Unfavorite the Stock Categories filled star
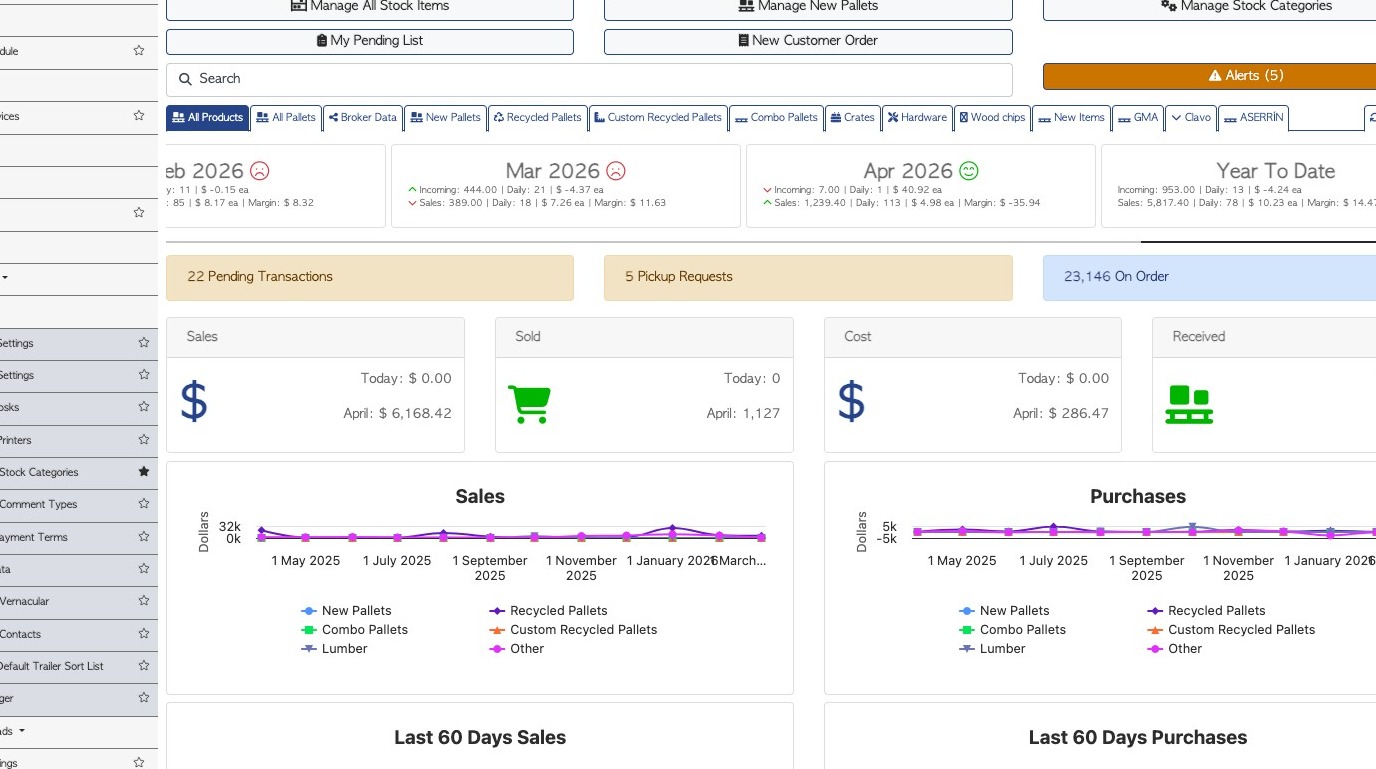Image resolution: width=1376 pixels, height=769 pixels. pyautogui.click(x=144, y=471)
